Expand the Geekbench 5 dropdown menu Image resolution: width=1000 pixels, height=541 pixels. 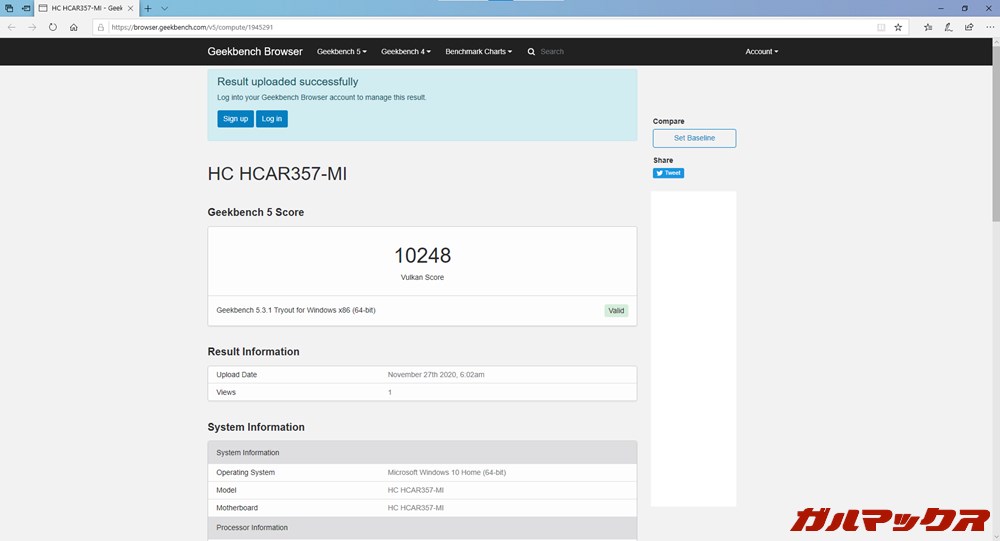coord(341,51)
